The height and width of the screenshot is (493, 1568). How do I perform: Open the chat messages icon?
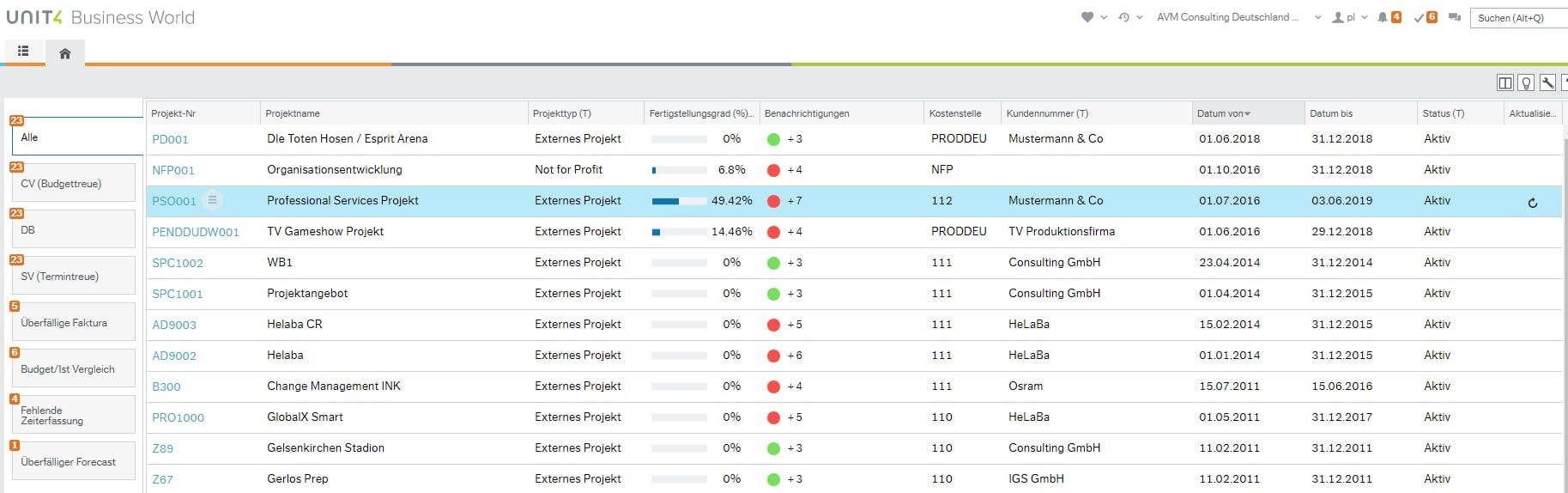1454,17
